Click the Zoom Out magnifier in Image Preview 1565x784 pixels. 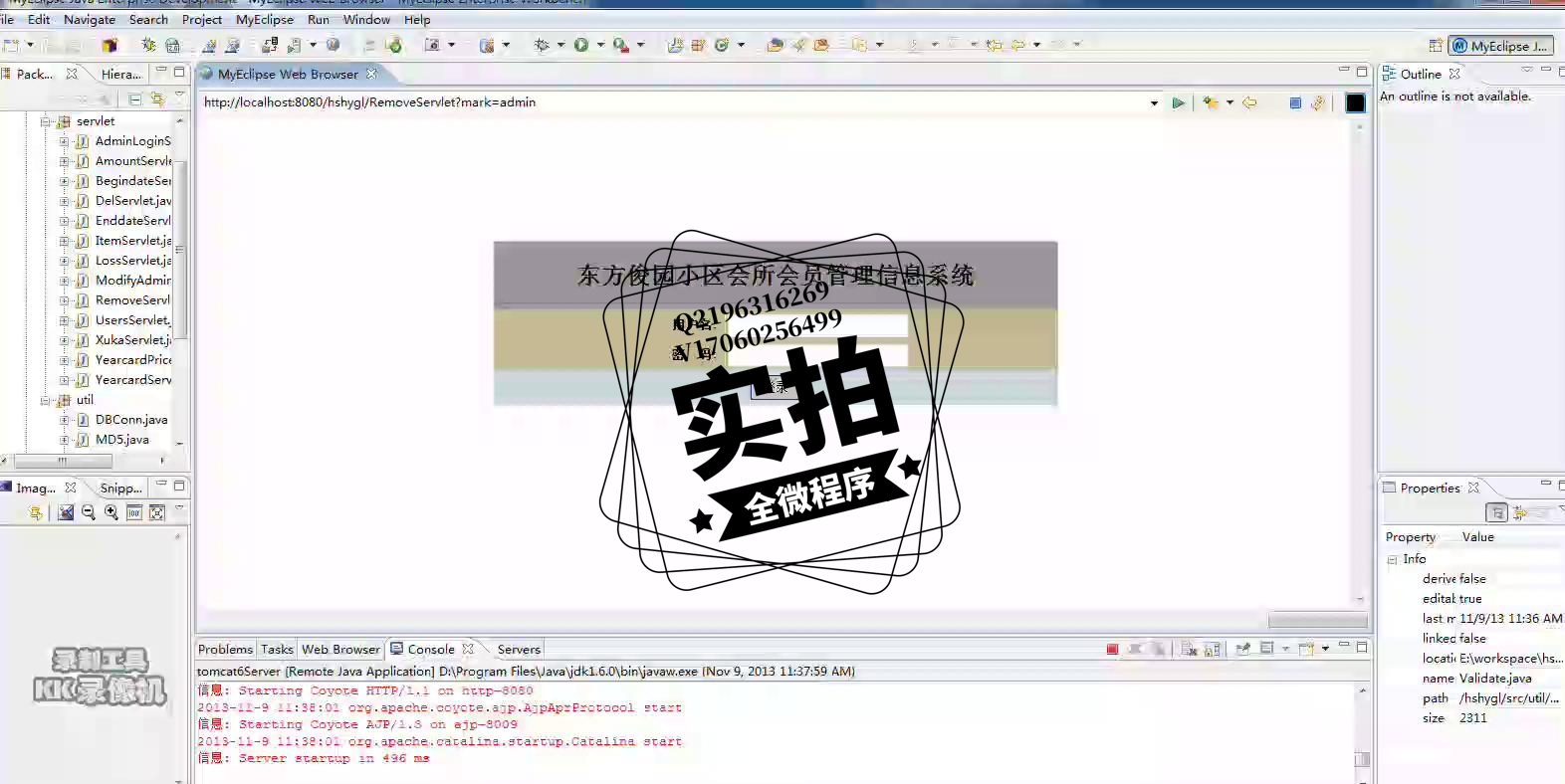coord(89,512)
